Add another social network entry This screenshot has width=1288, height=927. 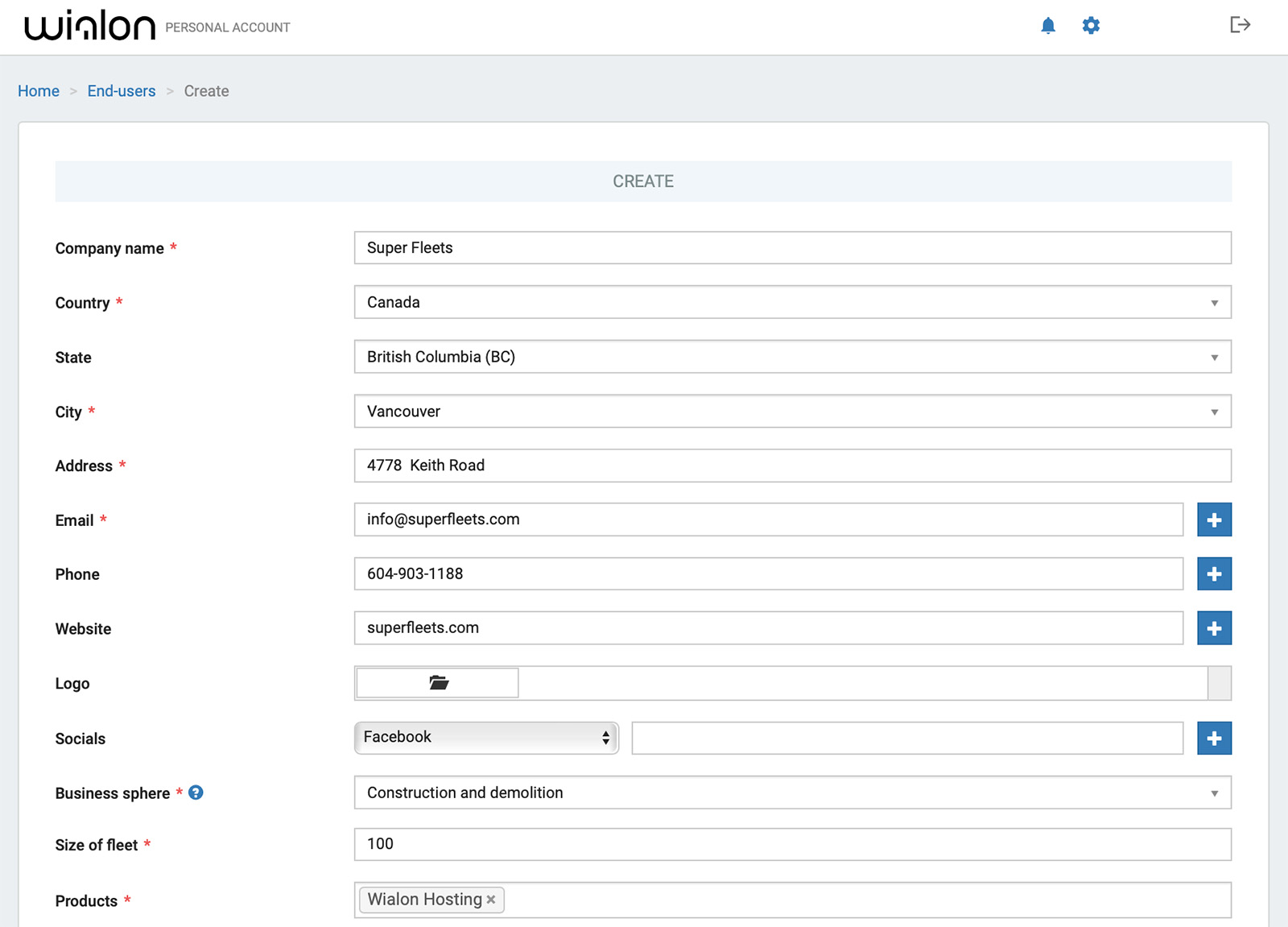[x=1214, y=738]
